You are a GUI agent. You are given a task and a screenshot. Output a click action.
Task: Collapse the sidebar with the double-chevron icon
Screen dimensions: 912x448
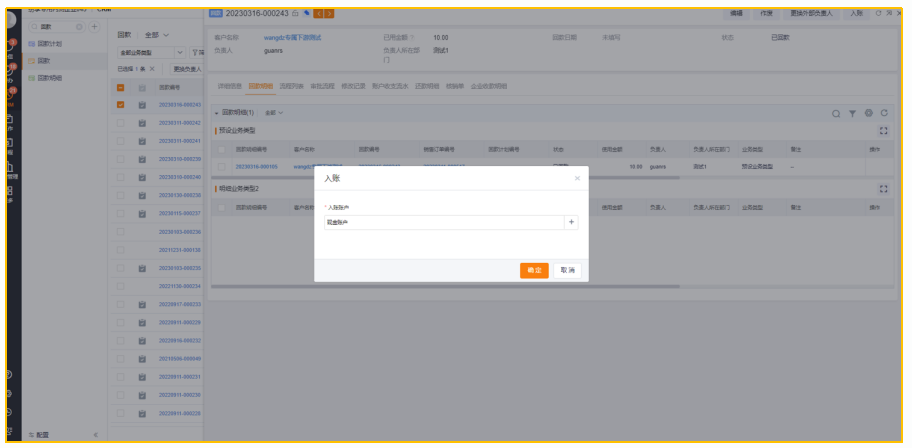click(x=96, y=435)
